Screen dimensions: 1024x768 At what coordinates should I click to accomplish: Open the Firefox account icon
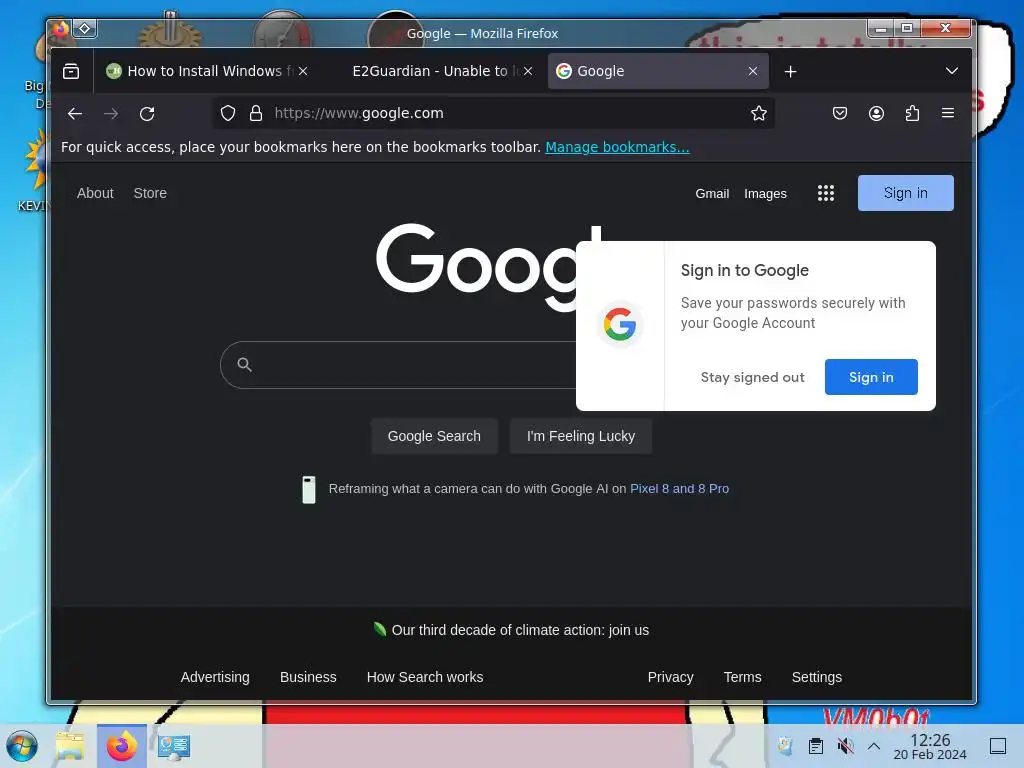pyautogui.click(x=876, y=113)
